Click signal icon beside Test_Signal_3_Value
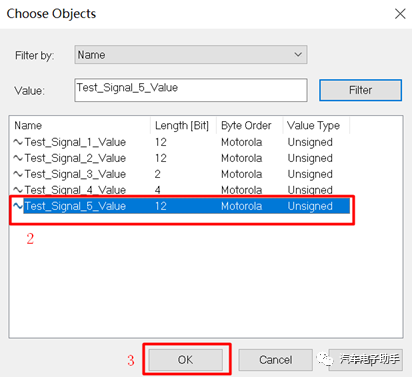This screenshot has height=377, width=412. click(x=18, y=174)
